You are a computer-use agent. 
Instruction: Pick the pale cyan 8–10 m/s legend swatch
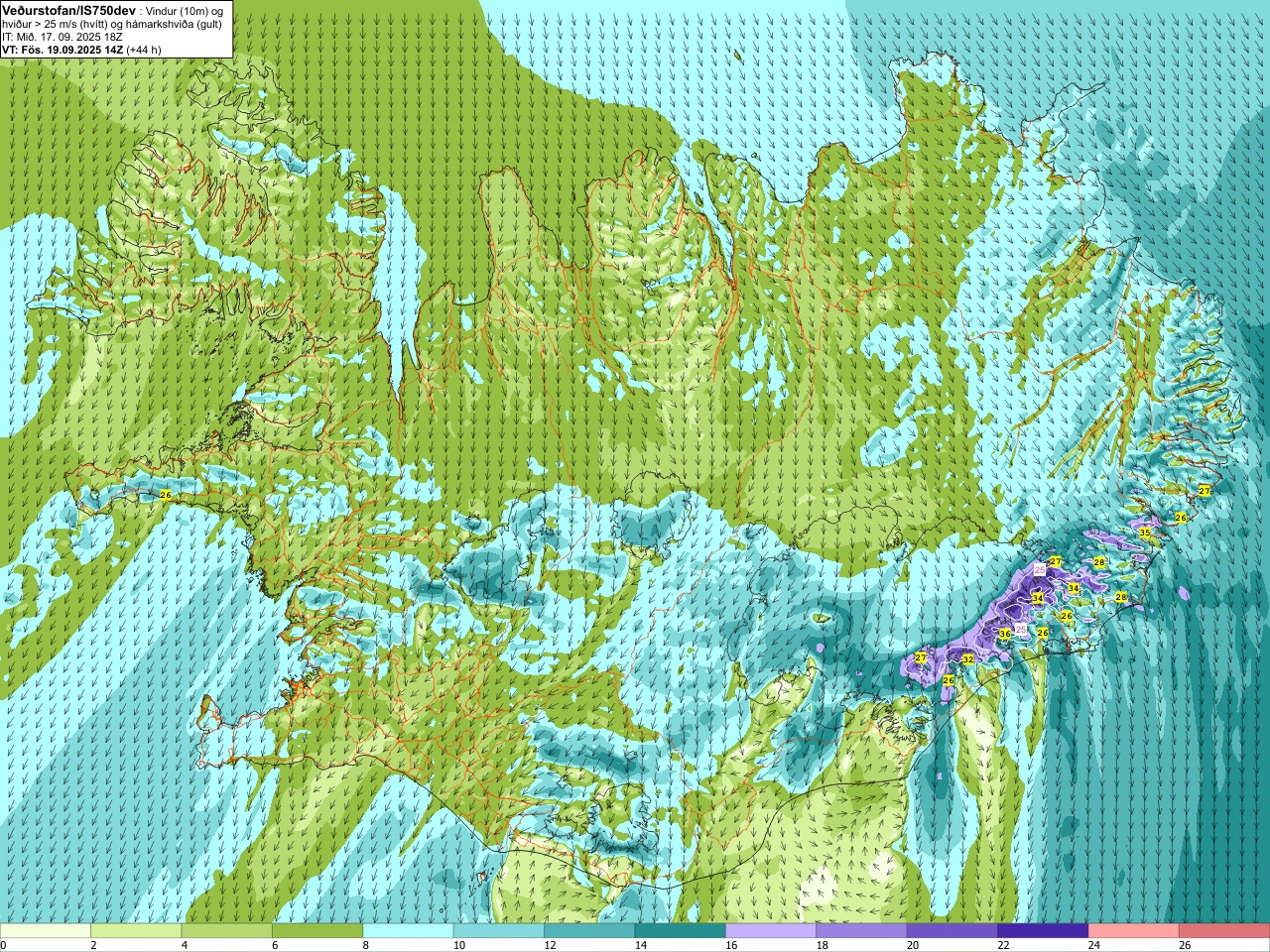[408, 931]
